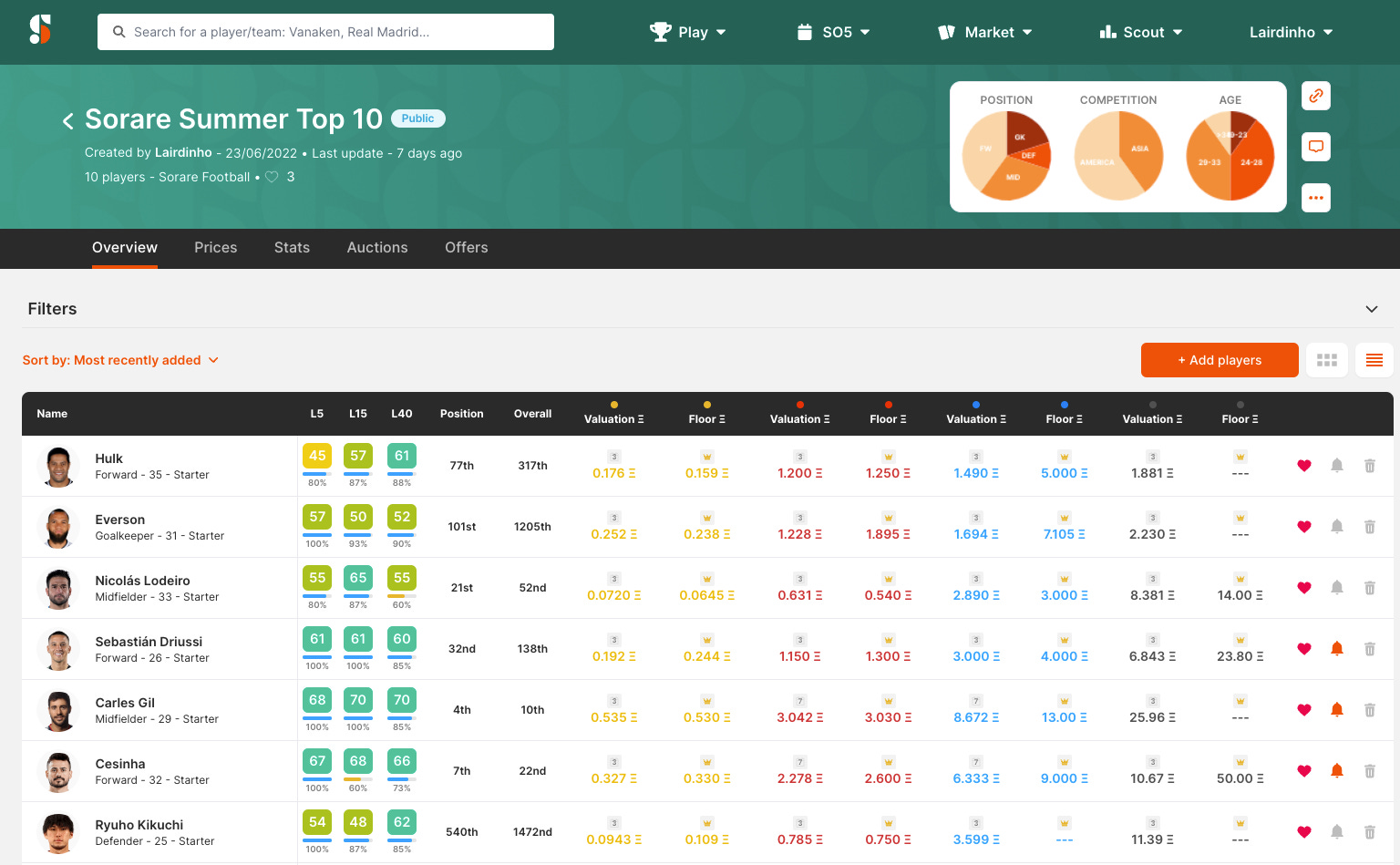Viewport: 1400px width, 865px height.
Task: Click Everson's player avatar
Action: pyautogui.click(x=58, y=527)
